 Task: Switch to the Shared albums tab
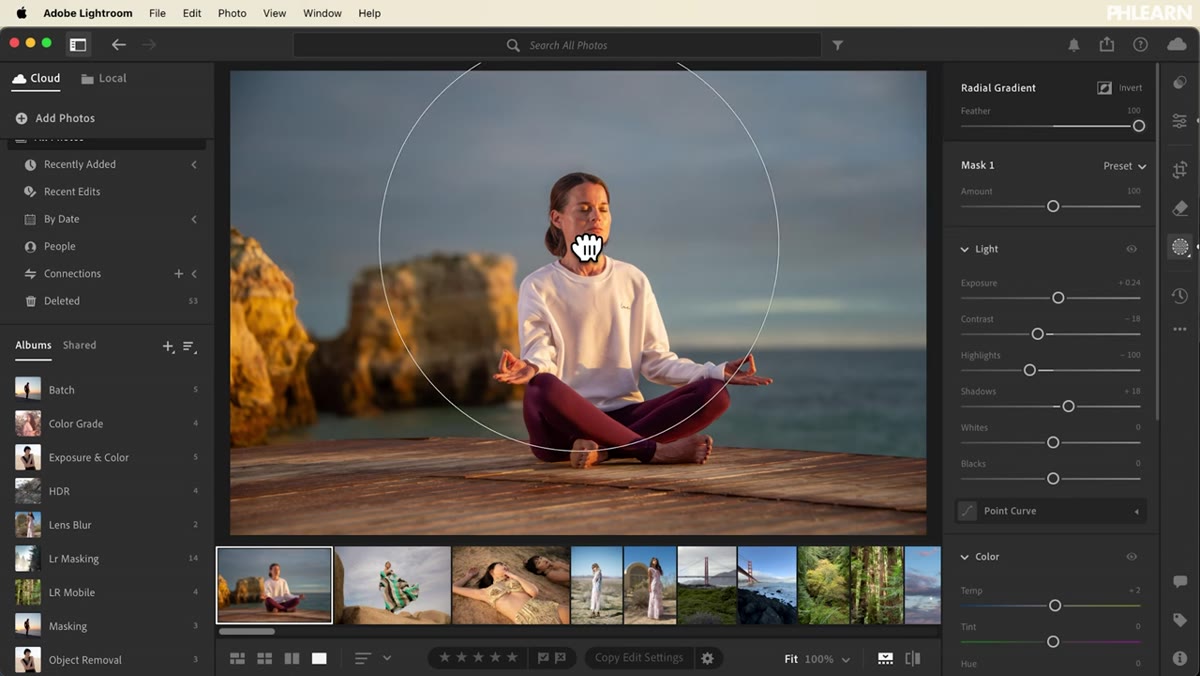coord(80,345)
